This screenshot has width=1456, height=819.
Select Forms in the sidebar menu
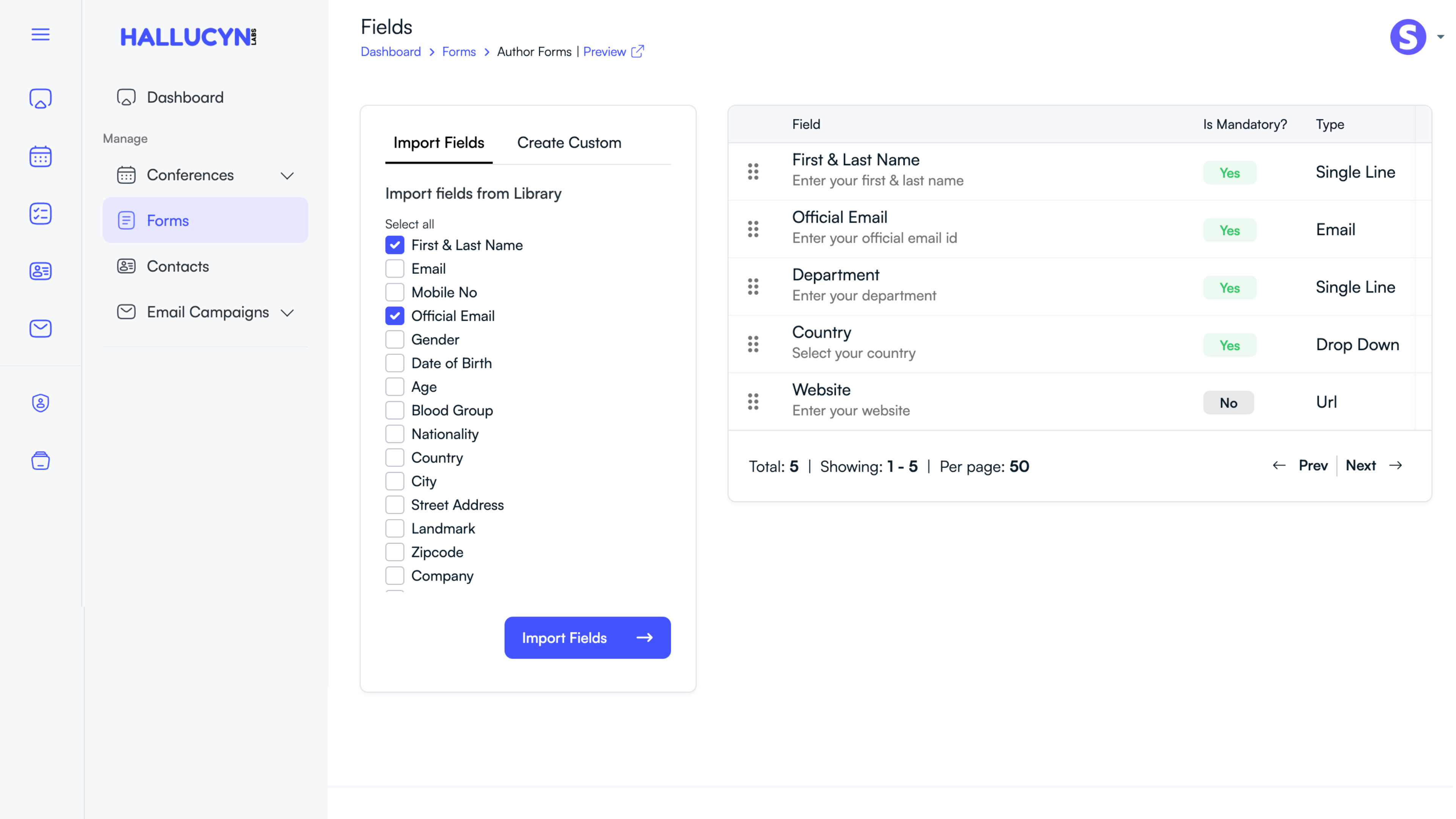click(x=167, y=220)
